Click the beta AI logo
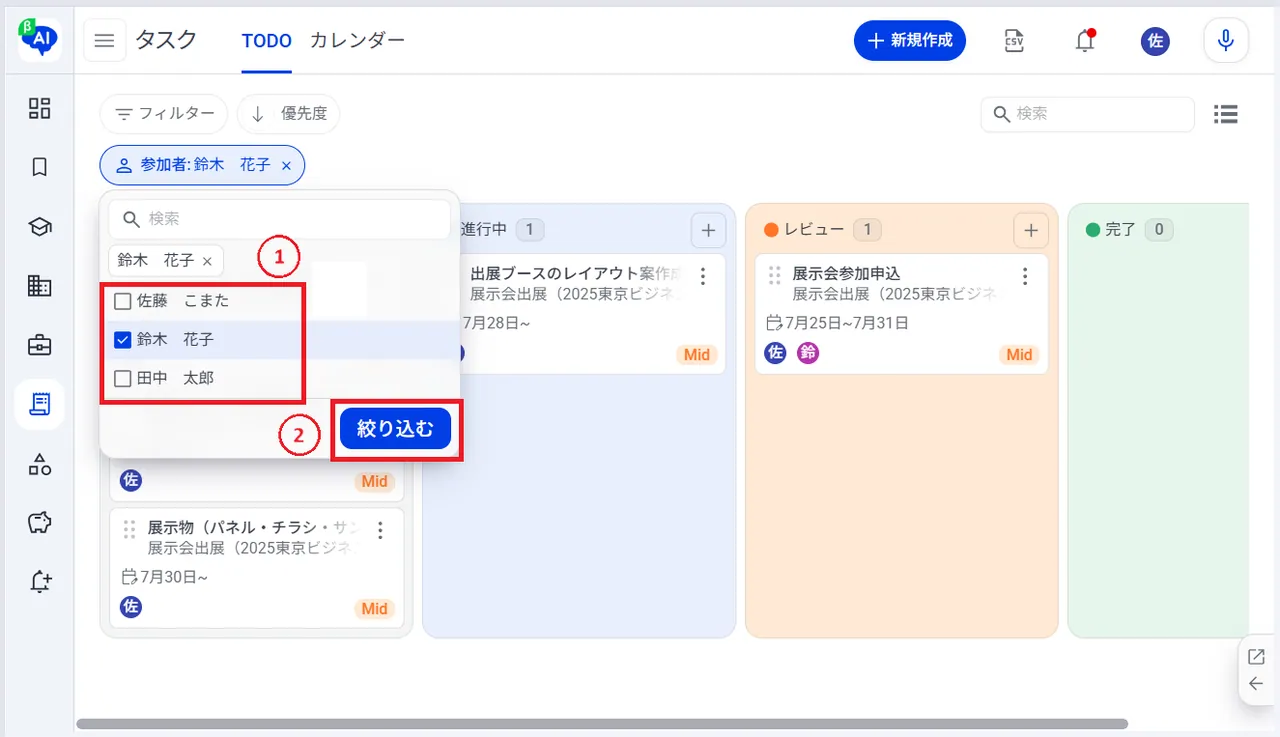The image size is (1280, 737). pyautogui.click(x=39, y=38)
